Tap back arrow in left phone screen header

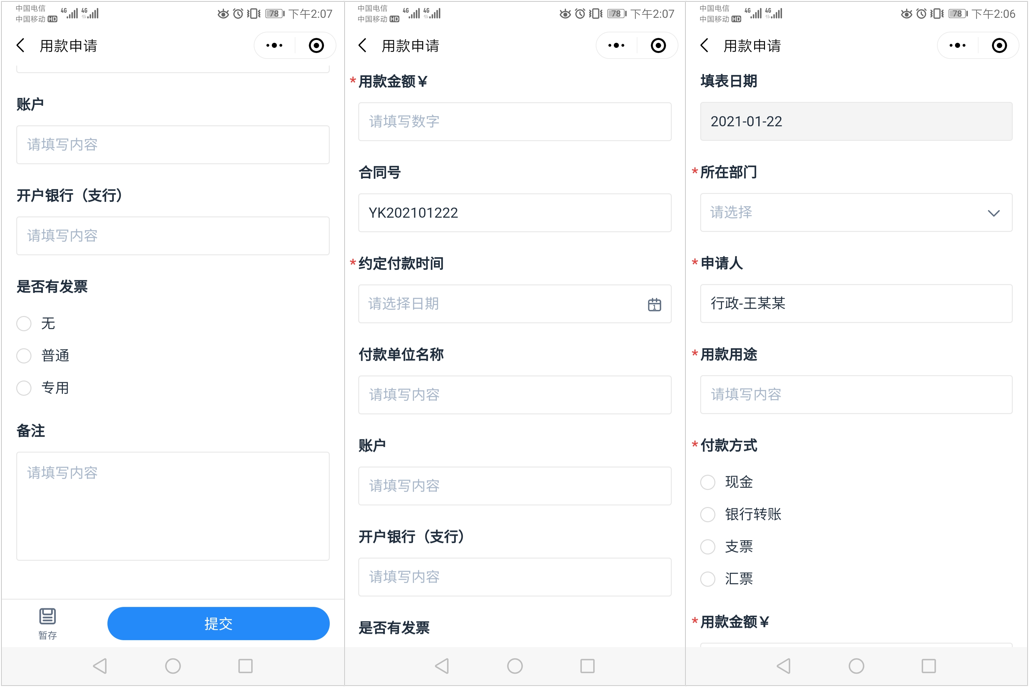tap(20, 45)
